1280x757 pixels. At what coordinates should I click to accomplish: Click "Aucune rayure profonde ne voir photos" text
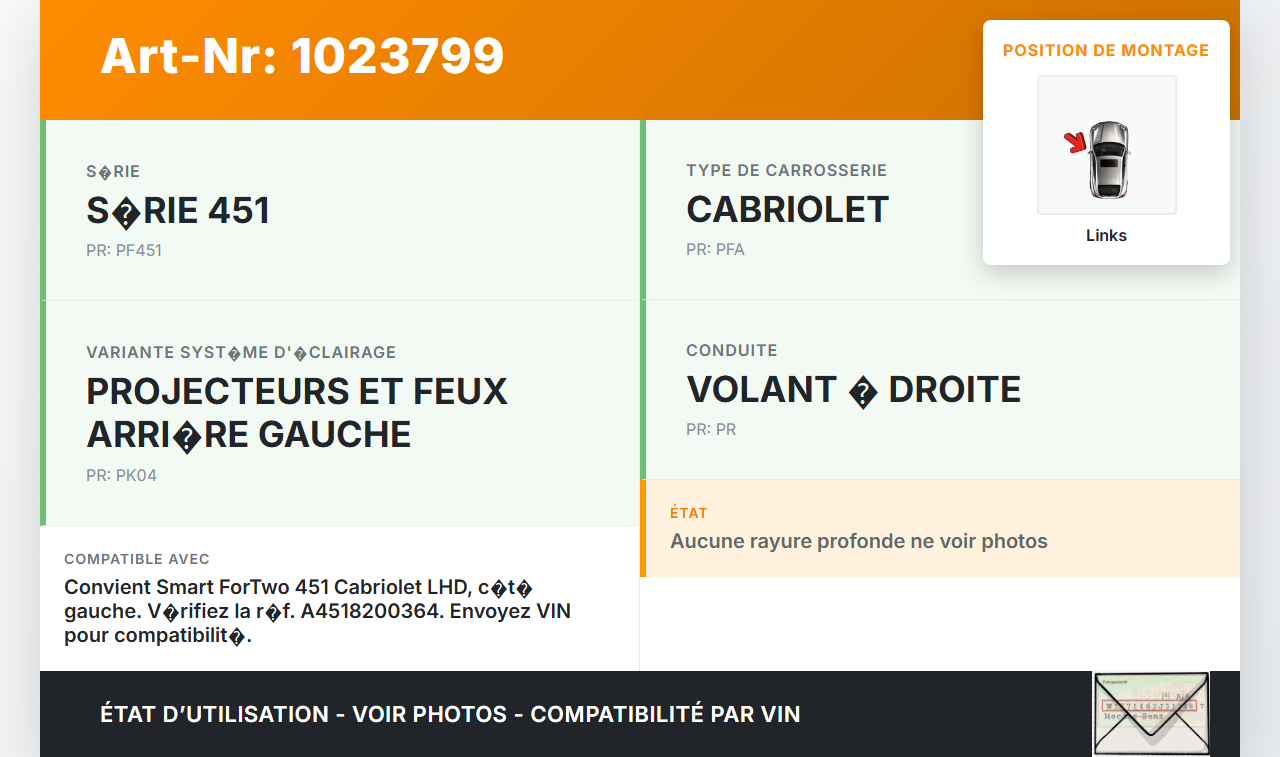click(x=859, y=542)
